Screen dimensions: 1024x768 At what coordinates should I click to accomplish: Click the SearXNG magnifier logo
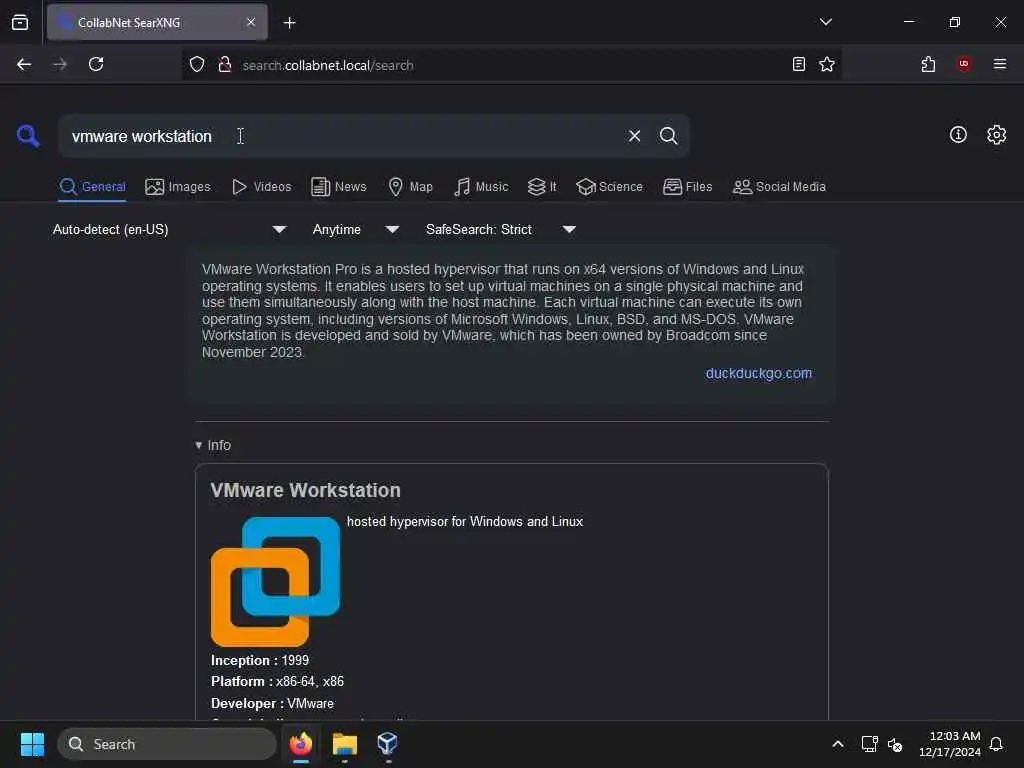[27, 136]
